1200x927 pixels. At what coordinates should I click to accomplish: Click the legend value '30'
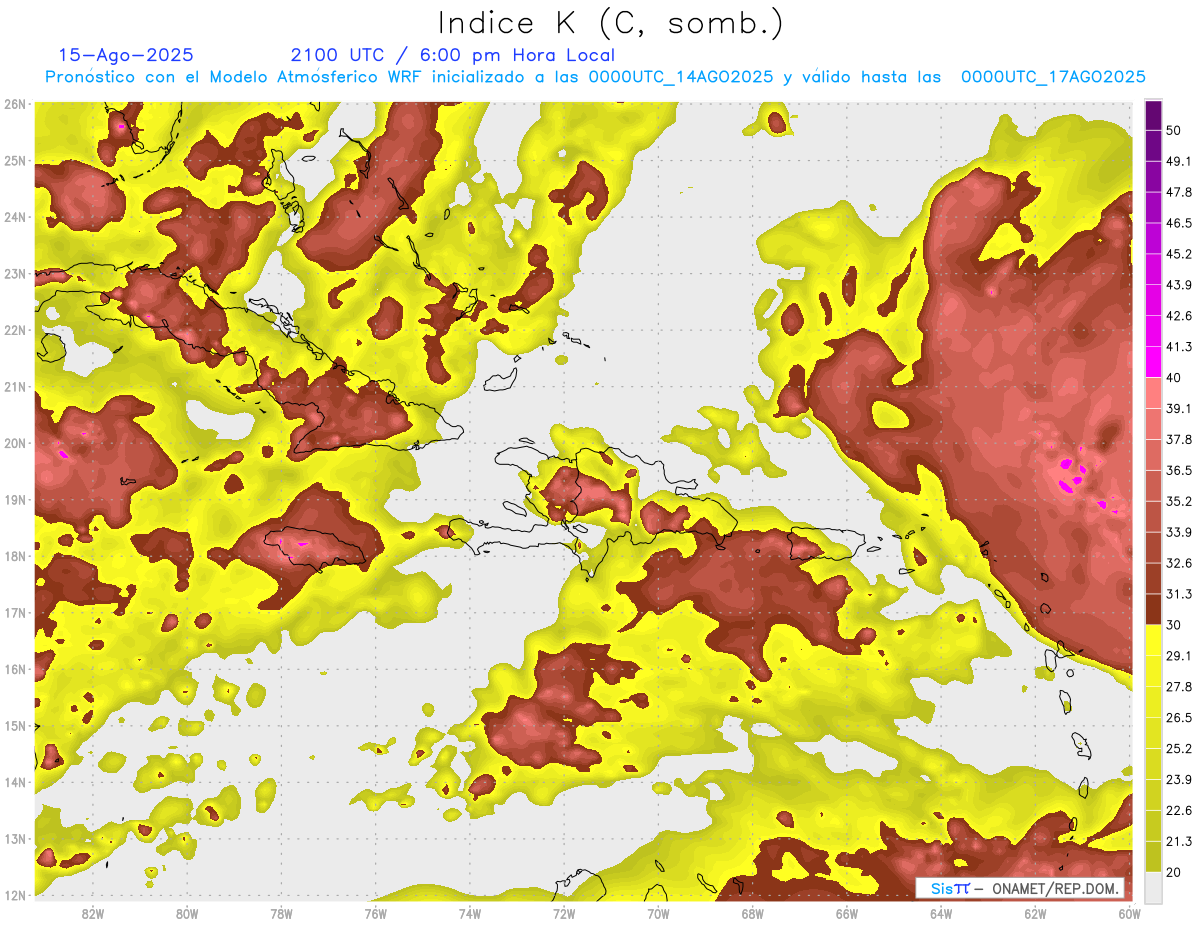point(1173,625)
